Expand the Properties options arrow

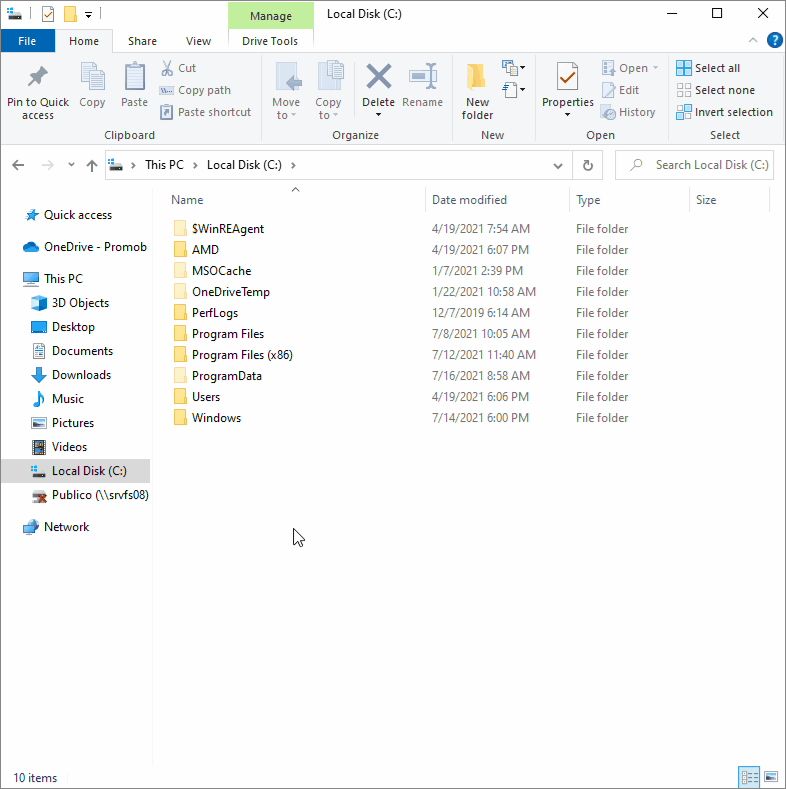click(x=568, y=115)
